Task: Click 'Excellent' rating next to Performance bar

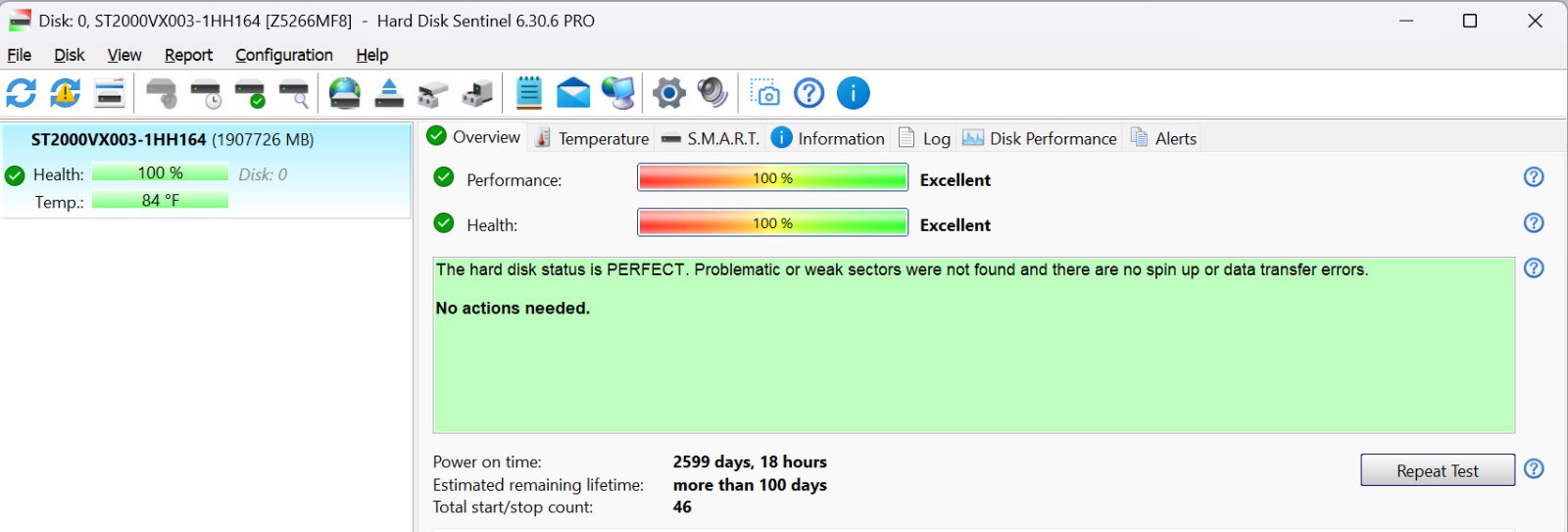Action: [955, 180]
